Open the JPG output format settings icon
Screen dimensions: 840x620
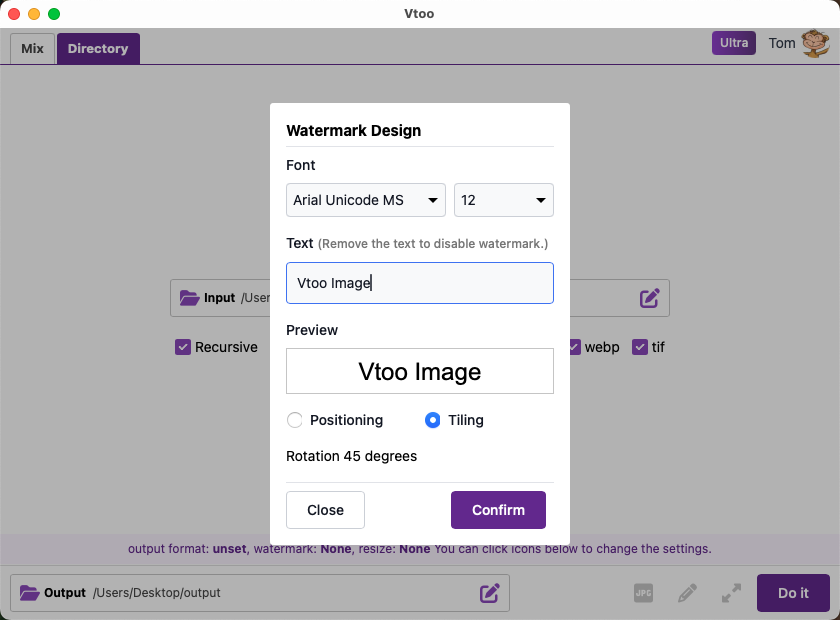click(x=643, y=593)
